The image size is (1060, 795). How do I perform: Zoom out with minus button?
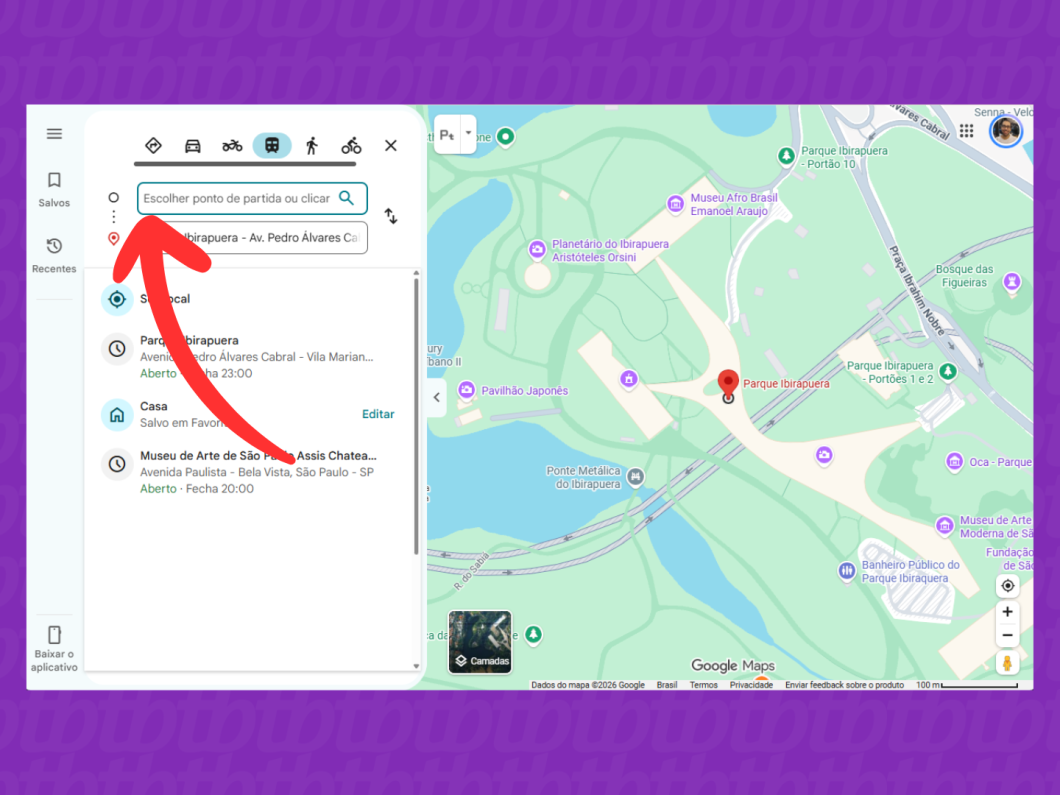pos(1007,635)
